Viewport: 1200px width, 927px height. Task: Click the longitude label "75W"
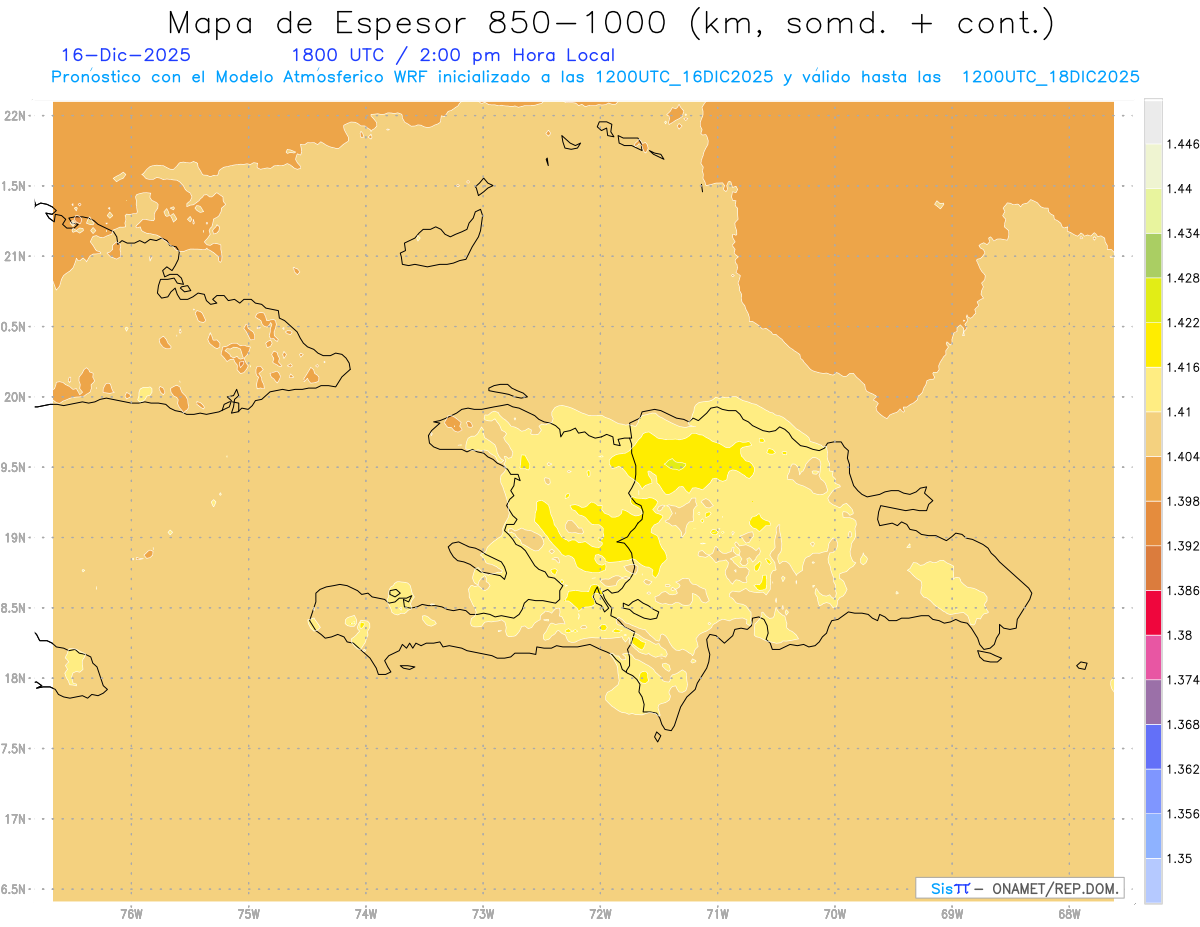[x=249, y=915]
